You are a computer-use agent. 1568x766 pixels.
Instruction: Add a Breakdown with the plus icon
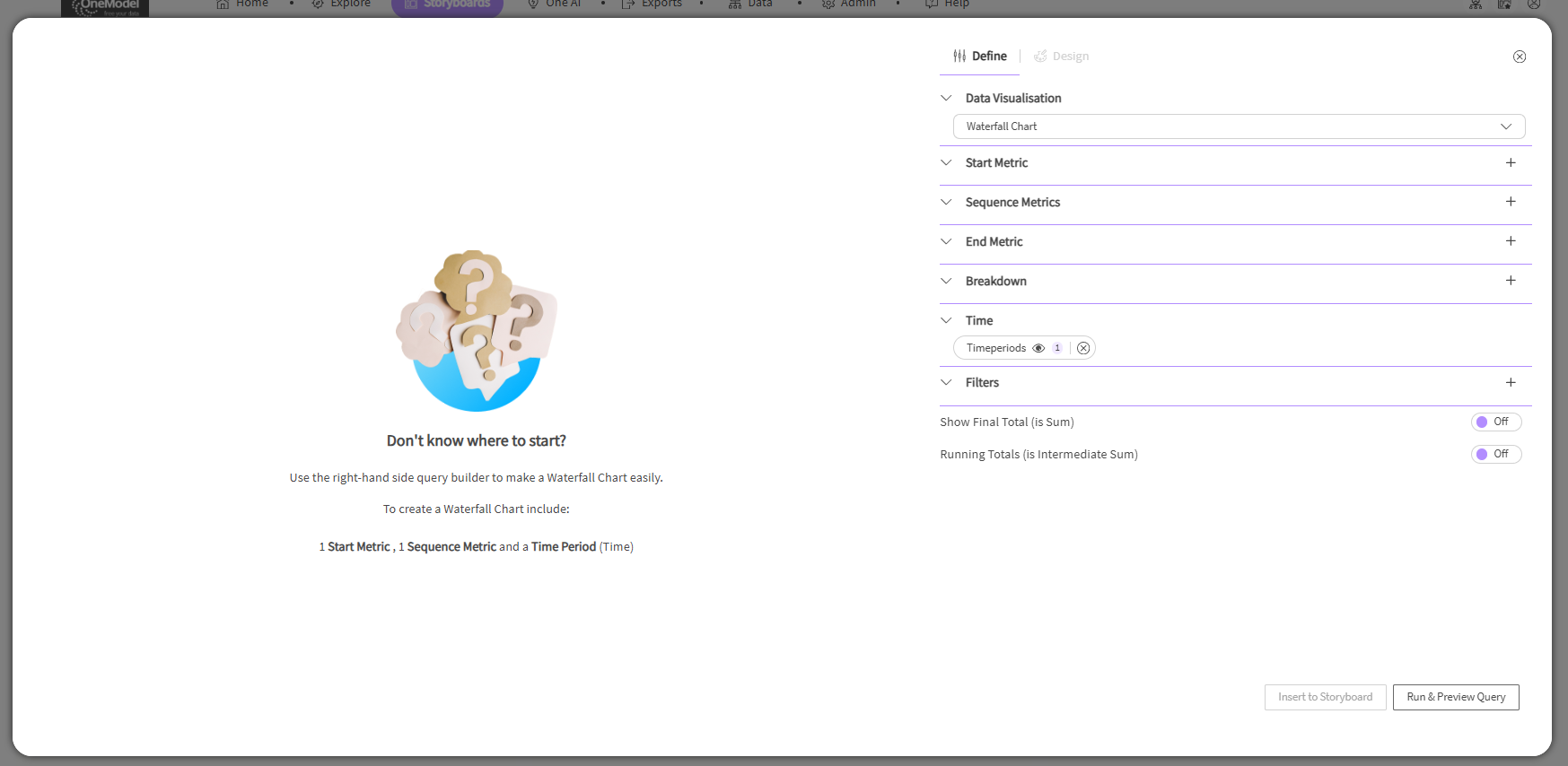(x=1511, y=281)
